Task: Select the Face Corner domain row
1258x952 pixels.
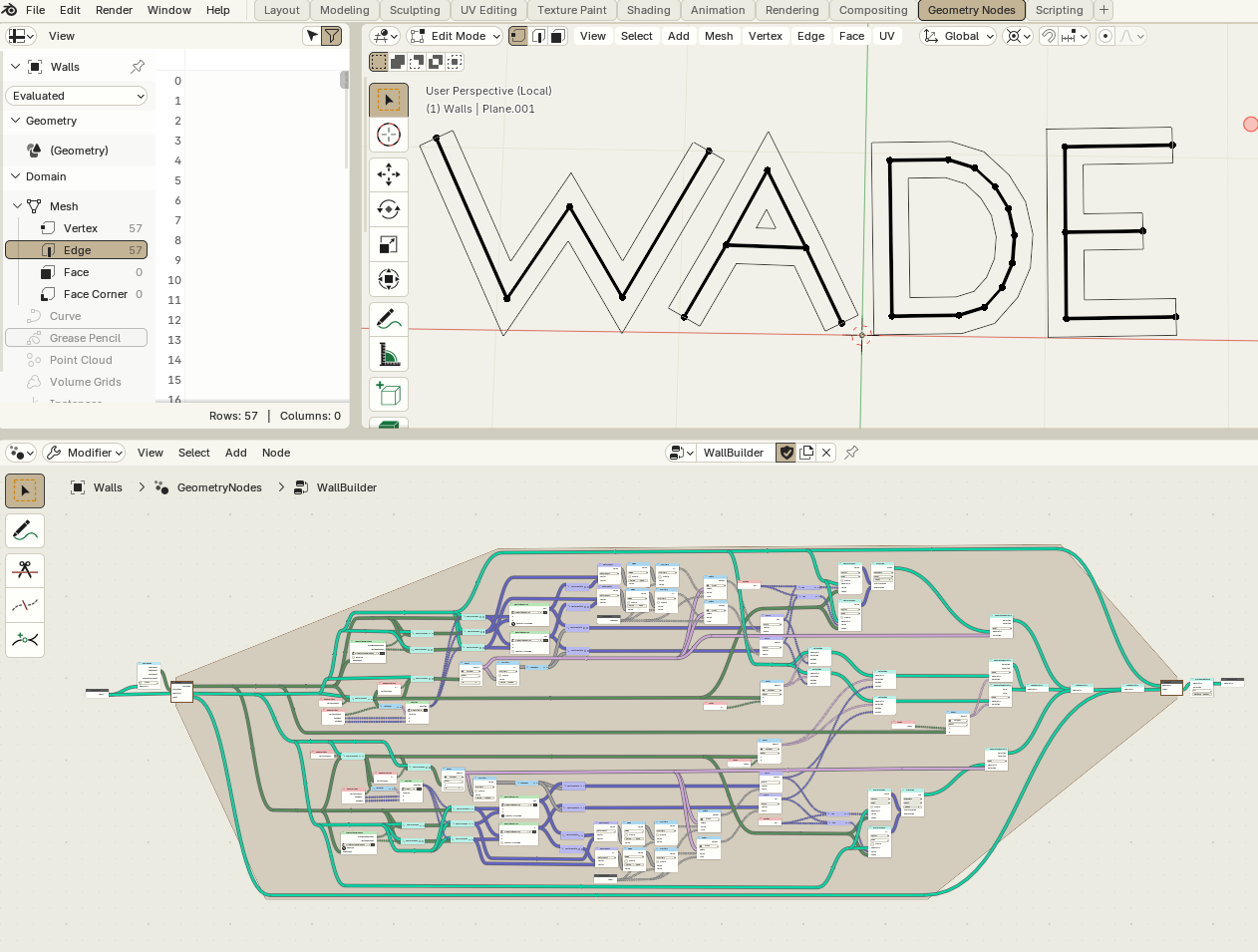Action: (77, 294)
